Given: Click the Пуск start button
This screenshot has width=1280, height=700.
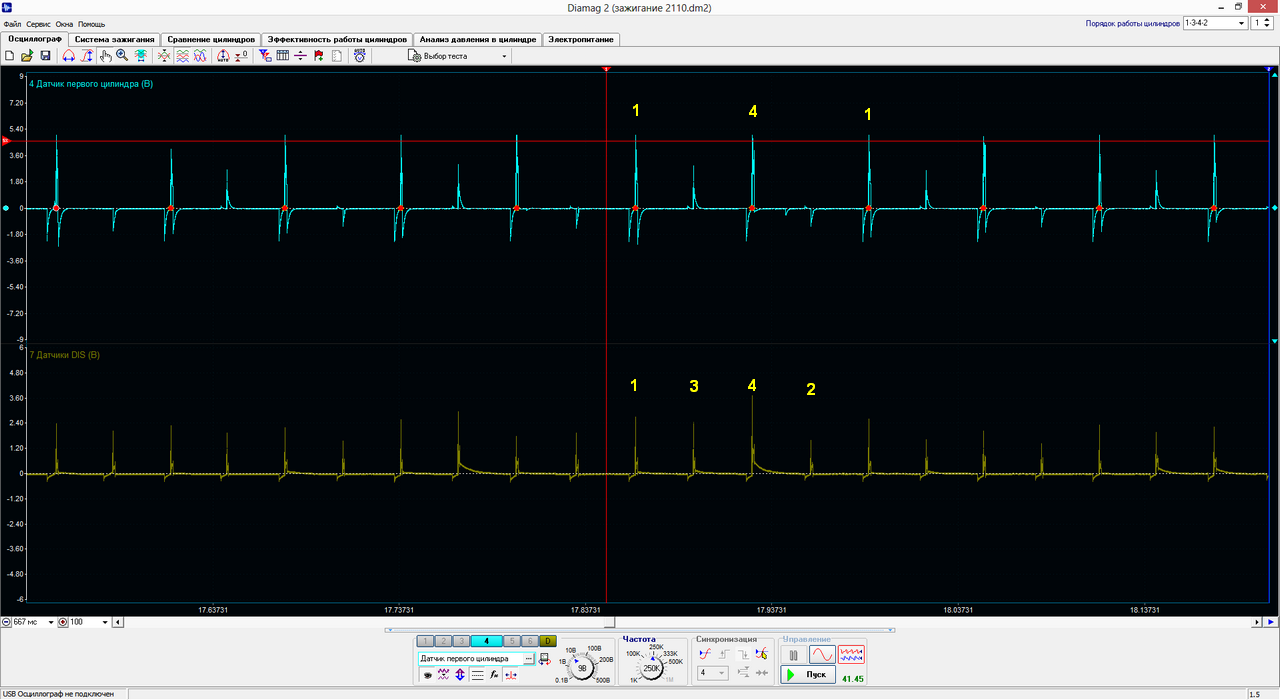Looking at the screenshot, I should point(808,675).
